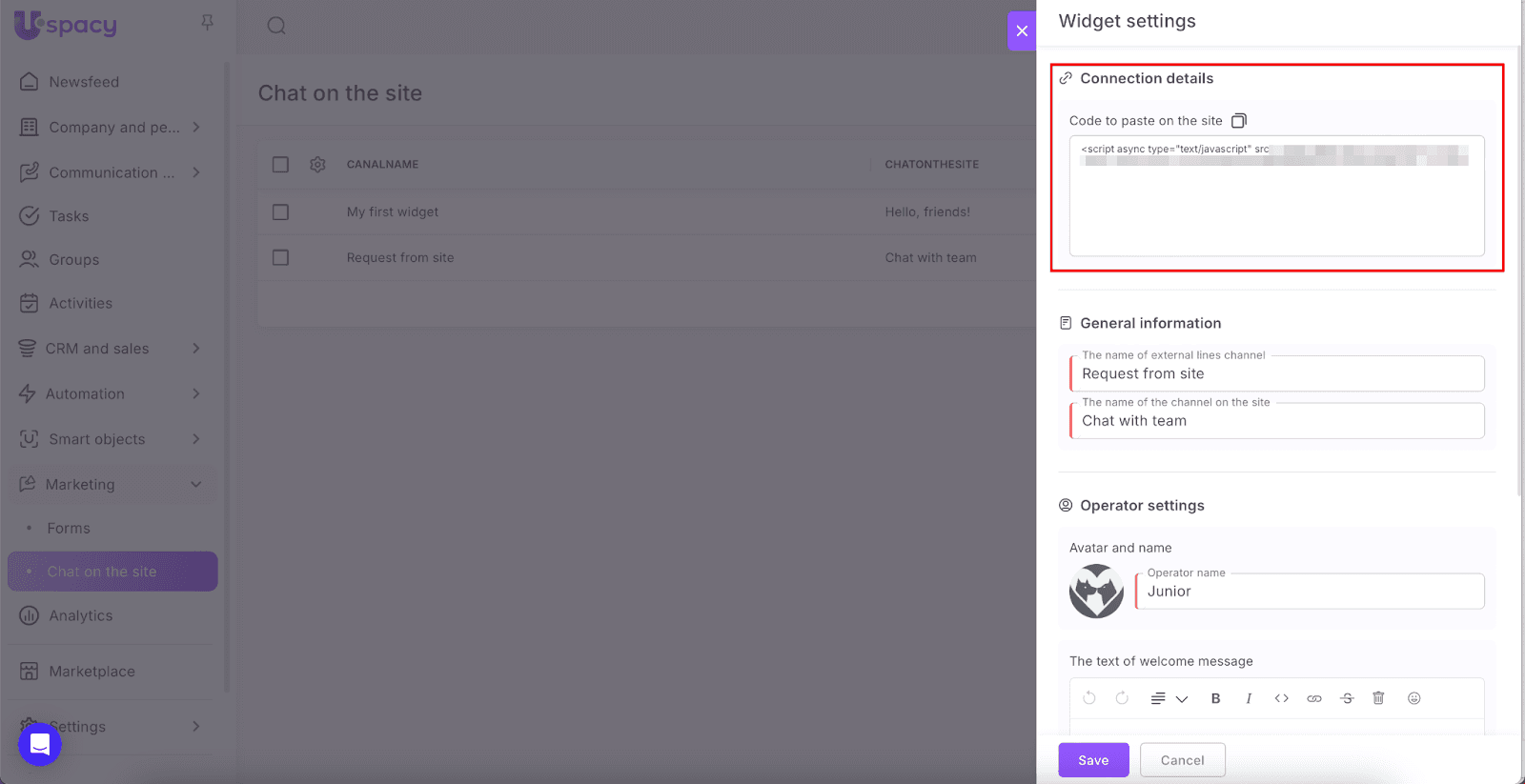Check the Request from site row

(280, 257)
